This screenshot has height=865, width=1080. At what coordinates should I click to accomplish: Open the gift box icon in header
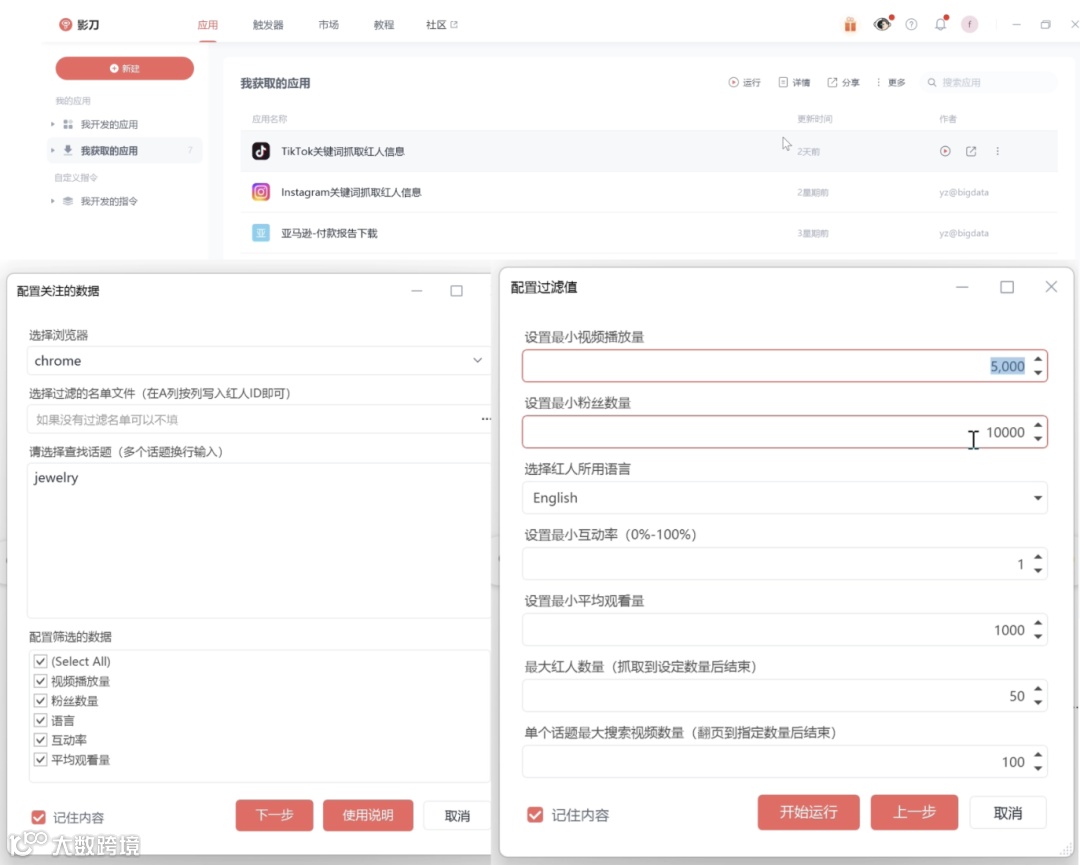(x=850, y=25)
